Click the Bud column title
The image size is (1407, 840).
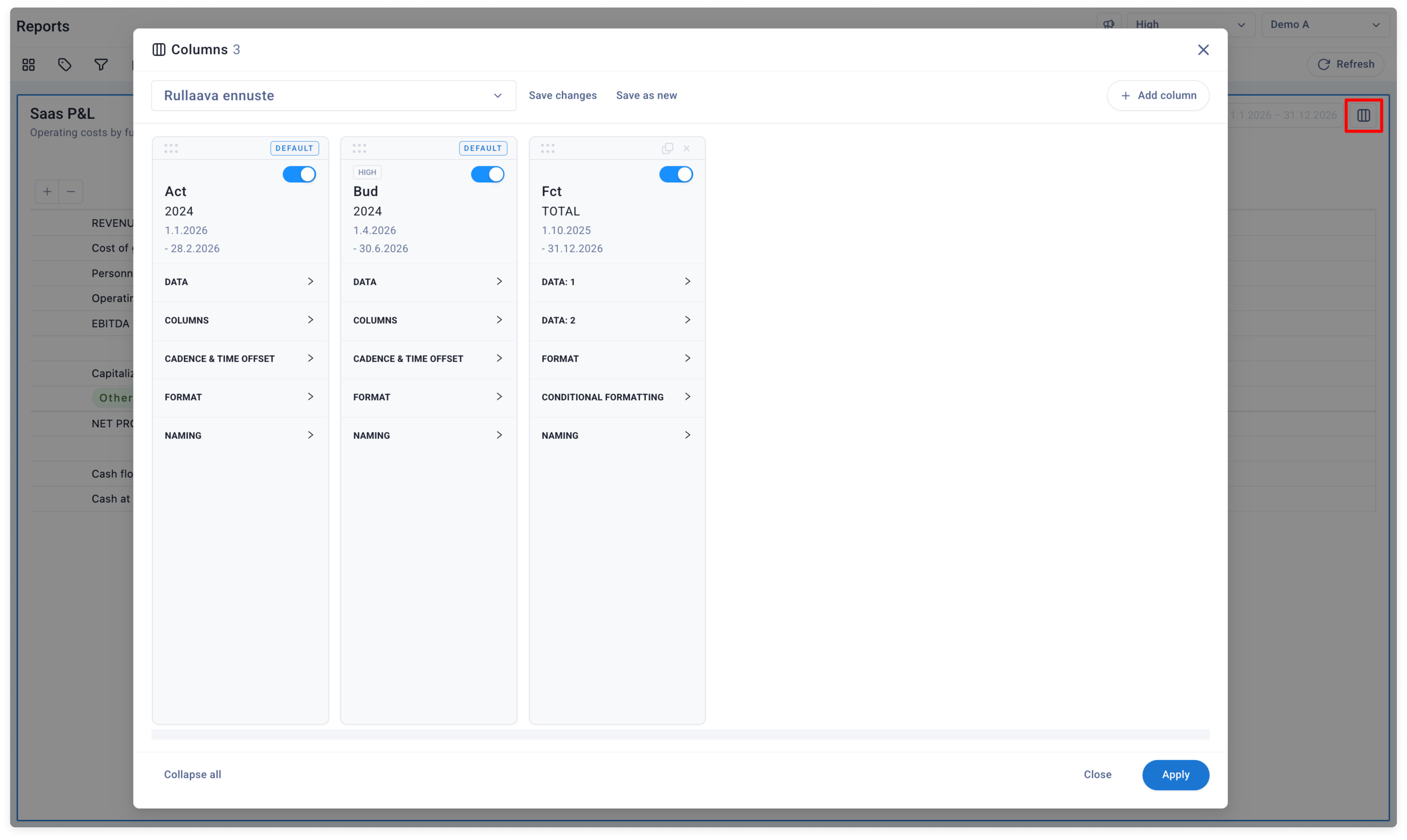click(365, 191)
